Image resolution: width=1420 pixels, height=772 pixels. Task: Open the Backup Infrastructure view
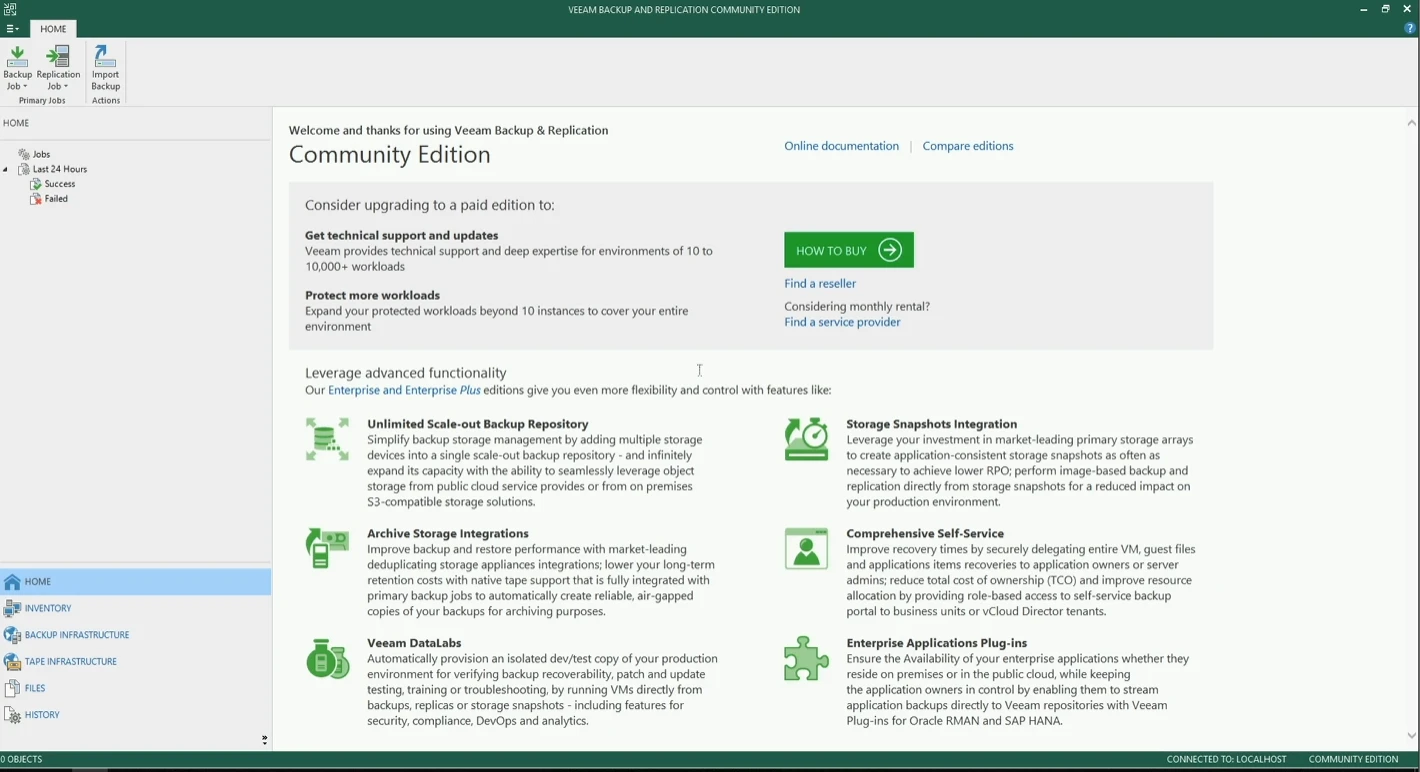pos(136,635)
